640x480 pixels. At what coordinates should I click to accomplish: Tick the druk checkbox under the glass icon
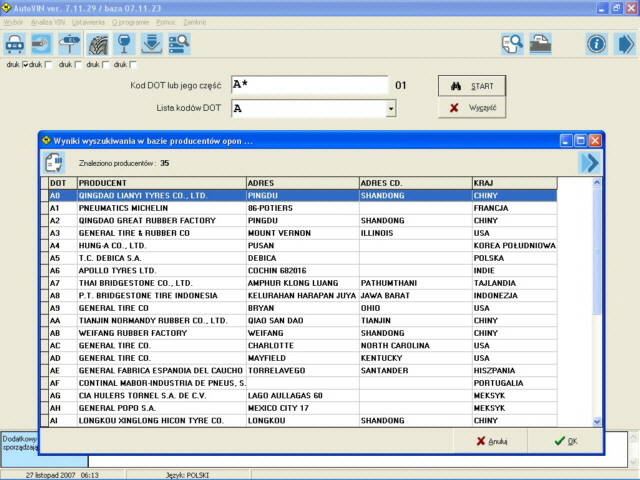tap(133, 64)
